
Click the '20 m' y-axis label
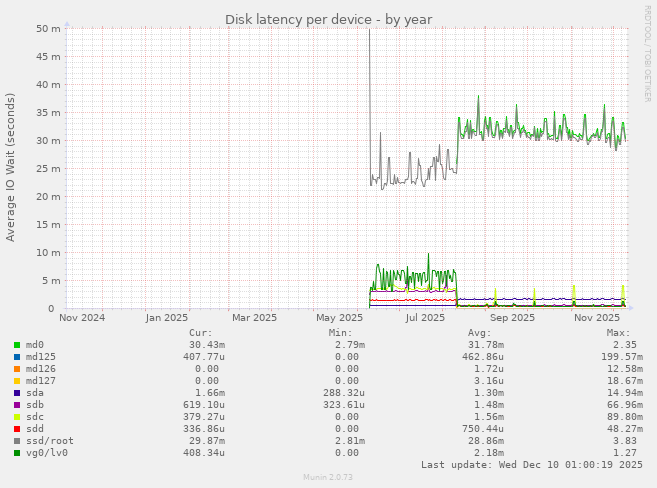pyautogui.click(x=49, y=197)
